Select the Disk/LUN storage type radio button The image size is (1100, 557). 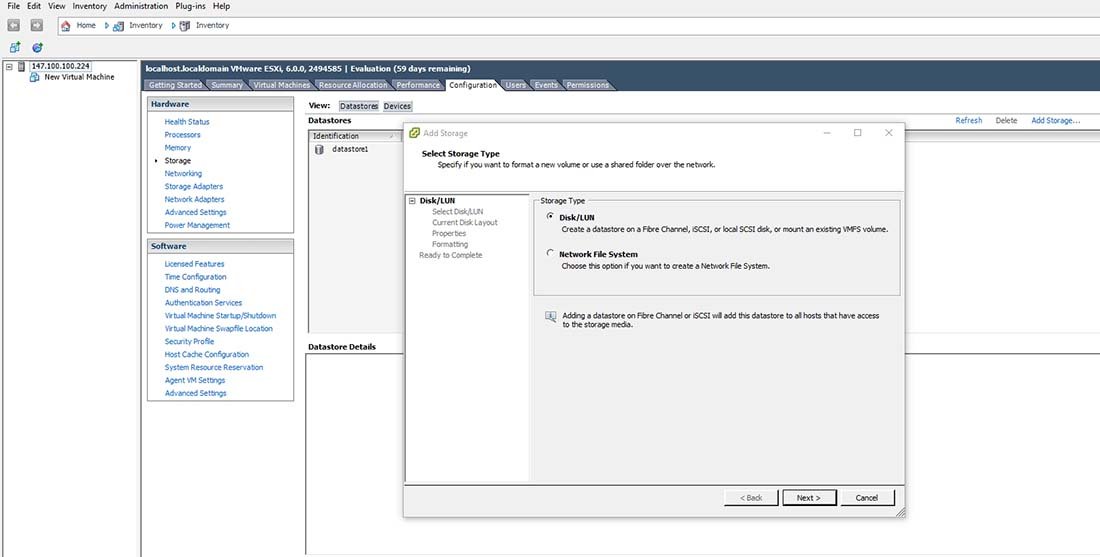[x=550, y=217]
